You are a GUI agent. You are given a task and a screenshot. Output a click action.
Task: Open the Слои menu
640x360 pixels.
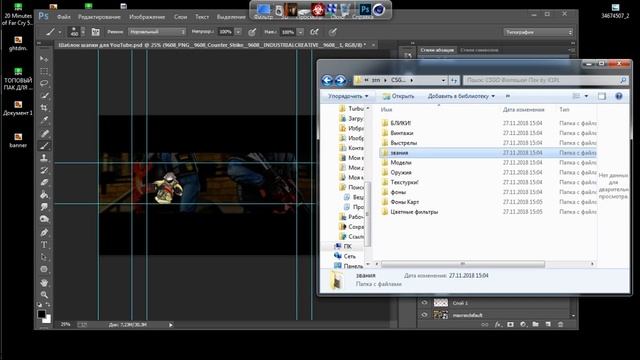[x=180, y=17]
